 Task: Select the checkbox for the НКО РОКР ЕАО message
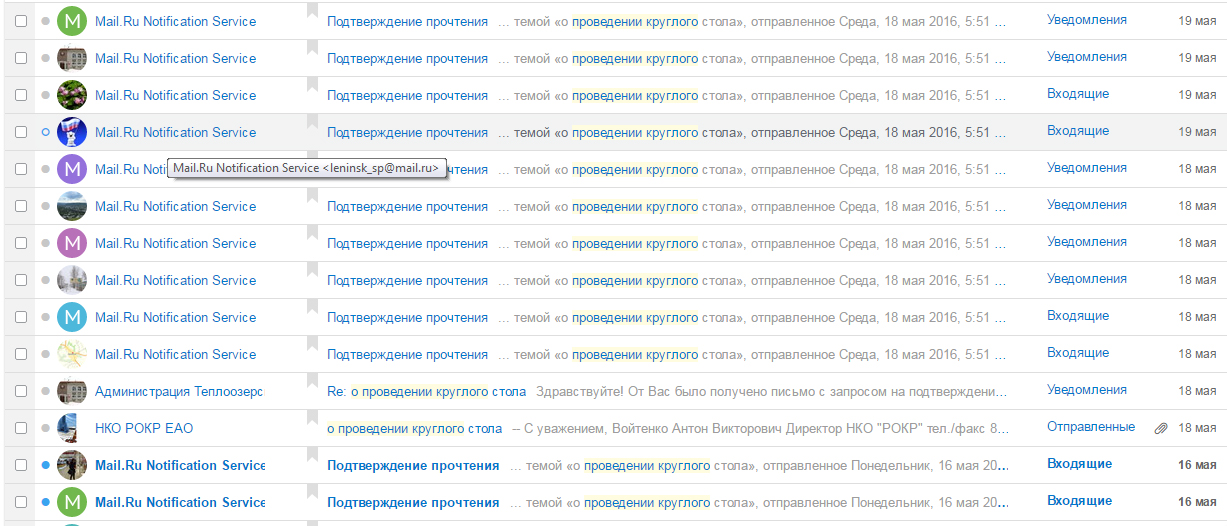point(21,428)
